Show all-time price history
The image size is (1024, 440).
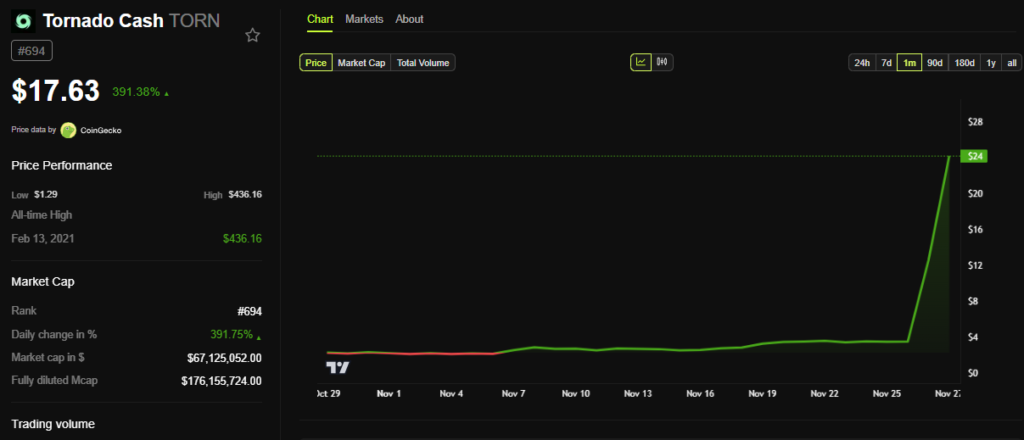coord(1012,63)
